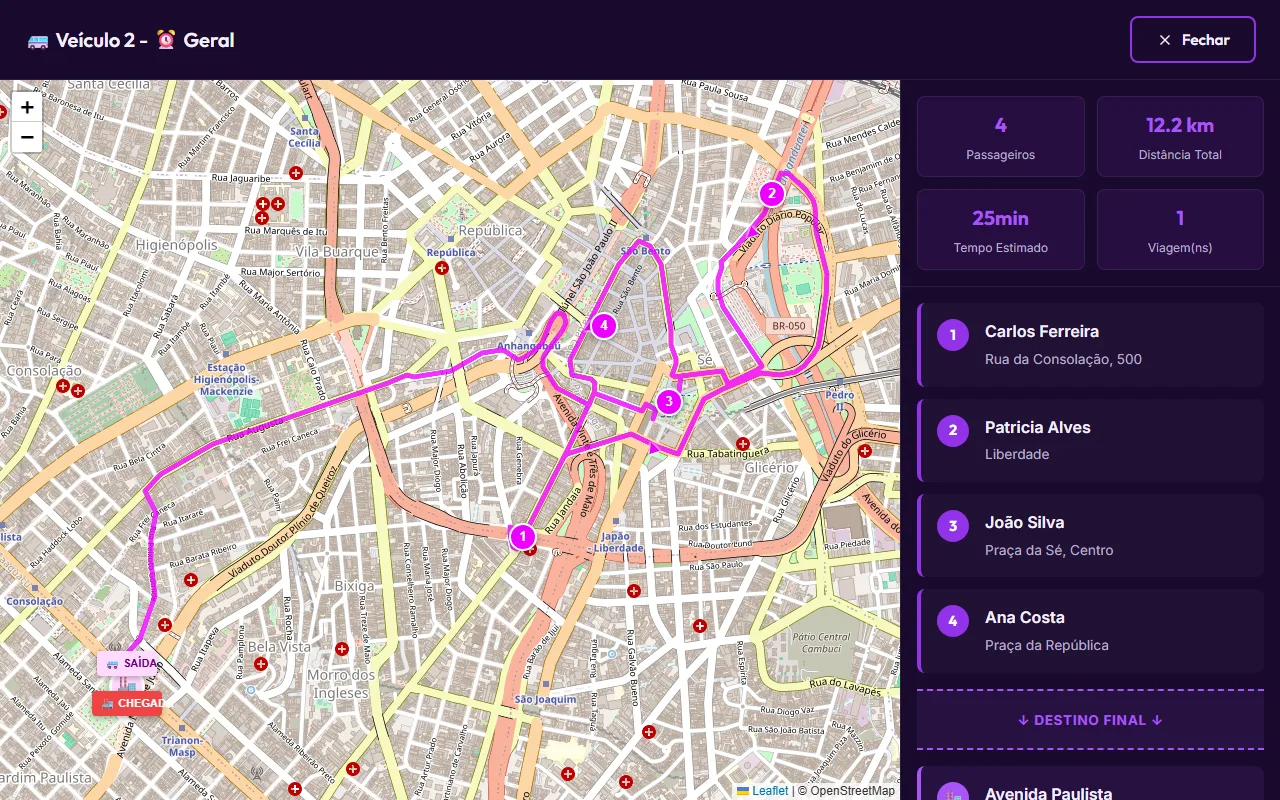Screen dimensions: 1280x800
Task: Click map stop marker number 3
Action: coord(668,402)
